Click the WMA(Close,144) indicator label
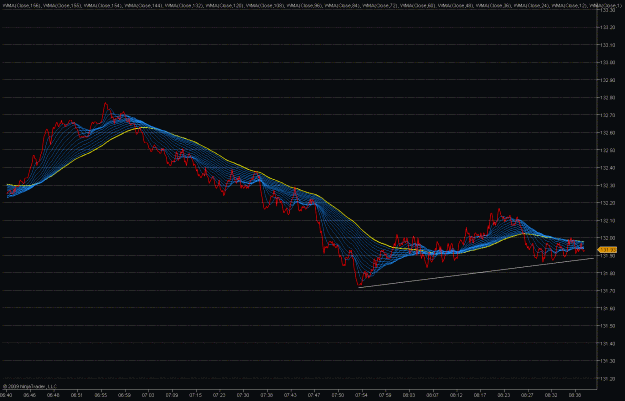 click(143, 6)
